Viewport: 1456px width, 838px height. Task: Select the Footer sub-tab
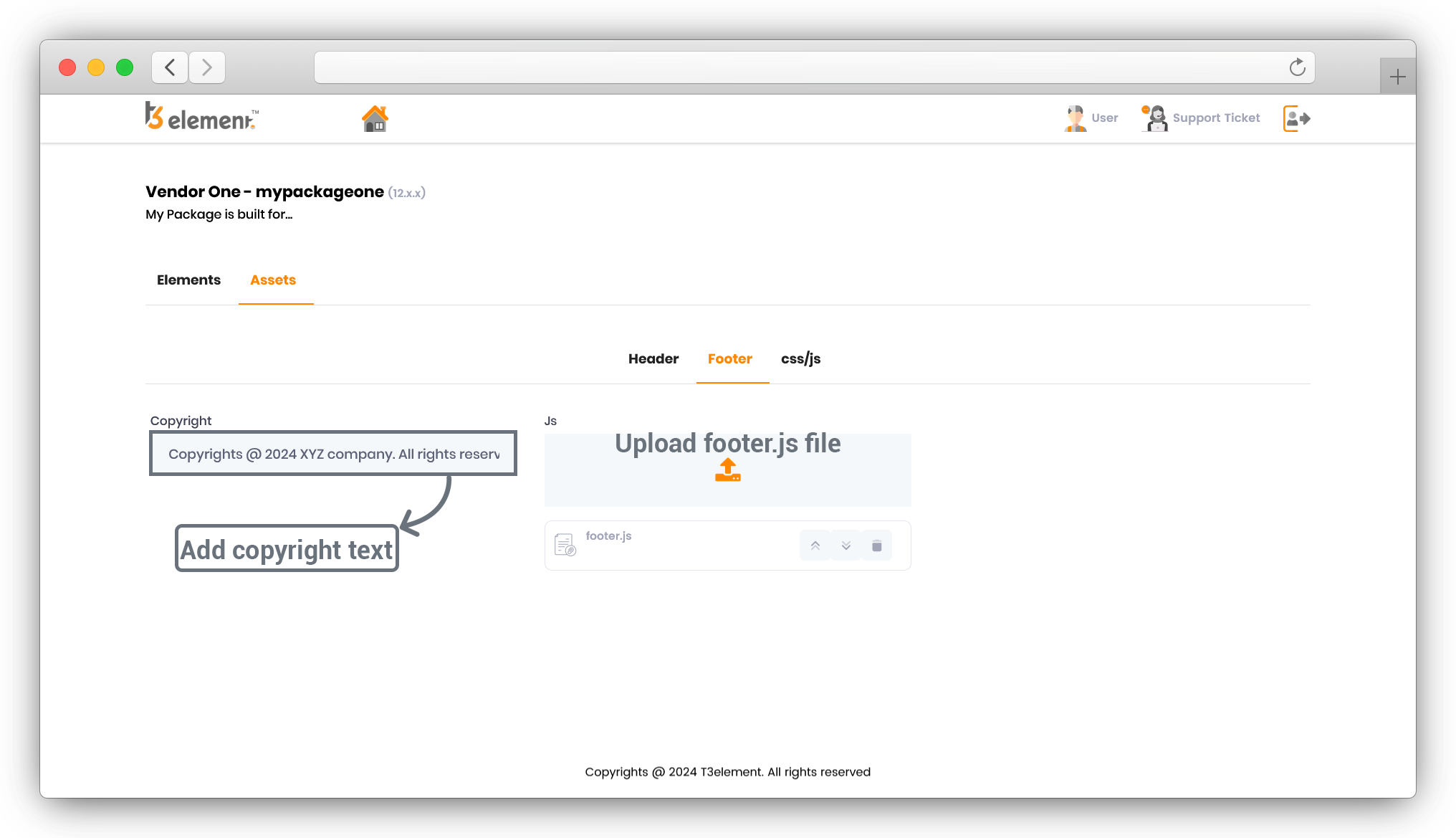pyautogui.click(x=730, y=358)
